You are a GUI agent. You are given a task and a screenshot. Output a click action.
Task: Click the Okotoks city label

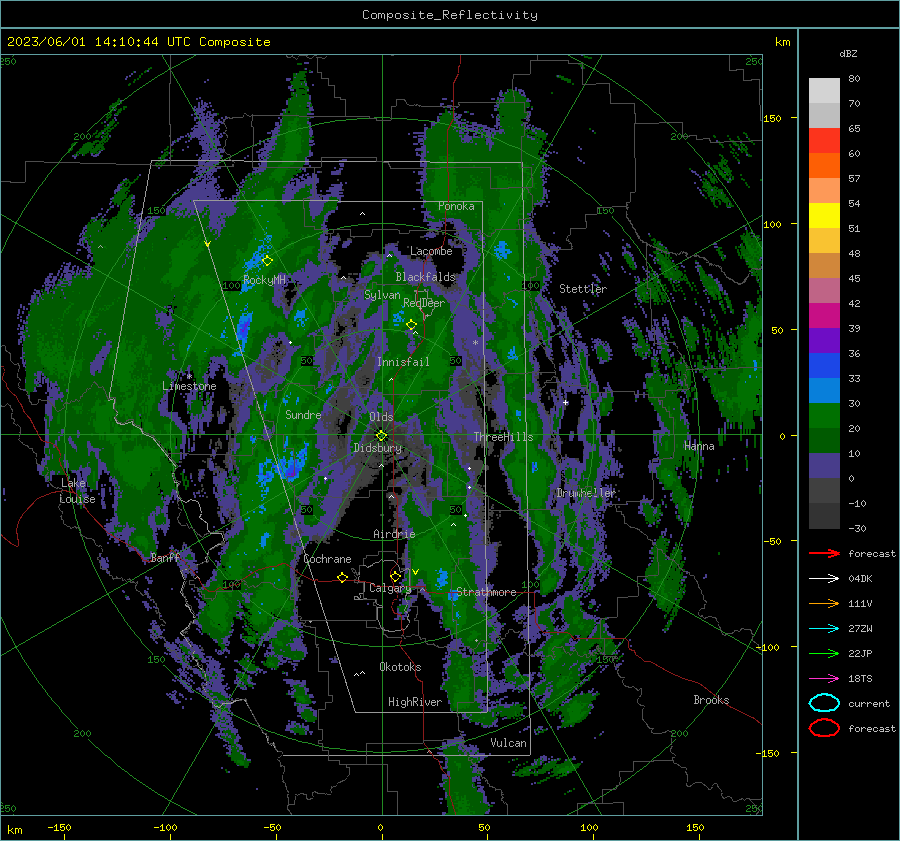[400, 667]
